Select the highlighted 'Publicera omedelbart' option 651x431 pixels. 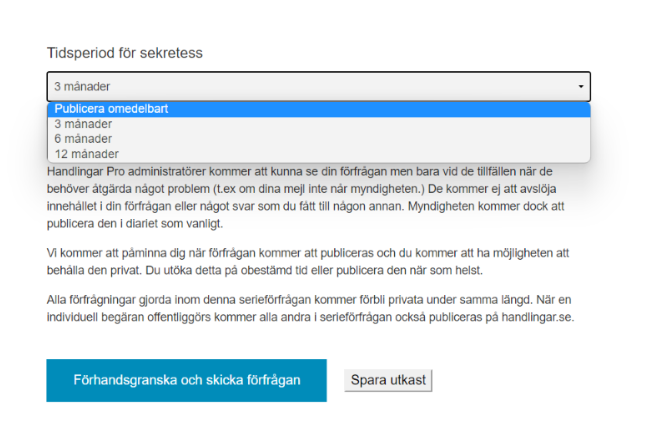click(x=111, y=109)
